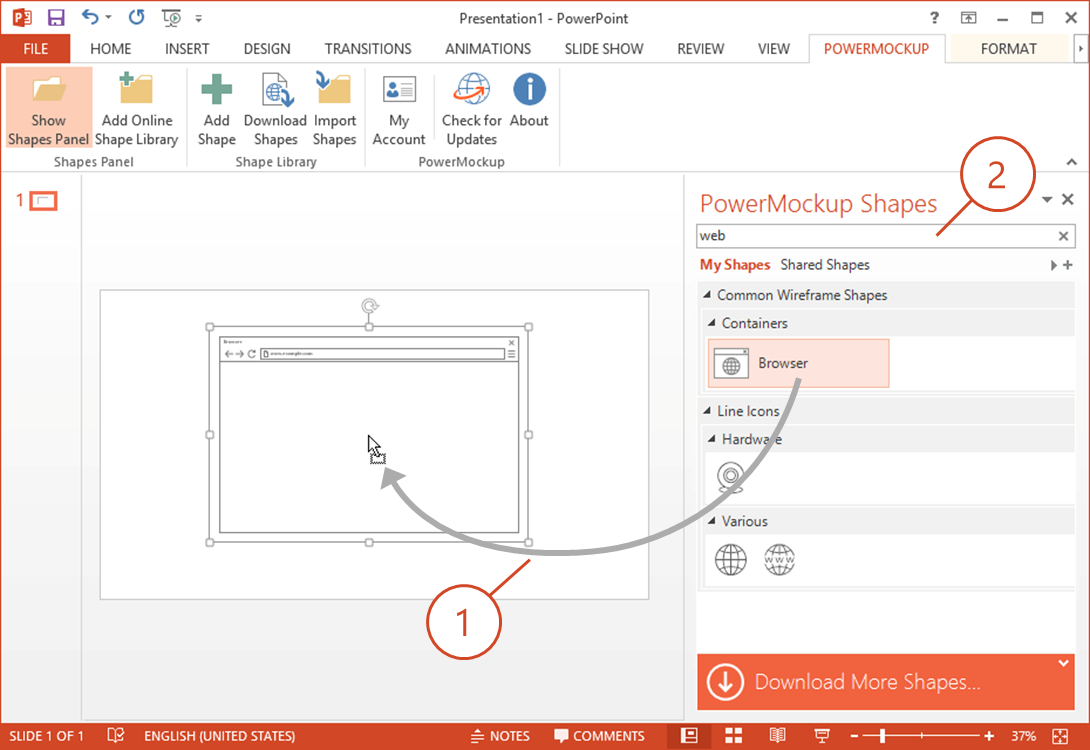The width and height of the screenshot is (1090, 750).
Task: Start Slide Show view from status bar
Action: click(822, 735)
